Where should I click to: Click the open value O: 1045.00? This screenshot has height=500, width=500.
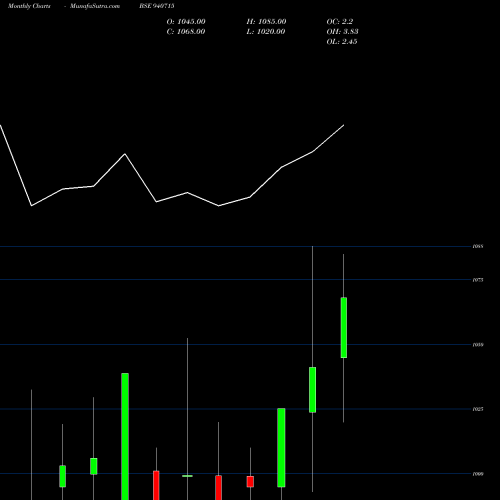click(186, 22)
